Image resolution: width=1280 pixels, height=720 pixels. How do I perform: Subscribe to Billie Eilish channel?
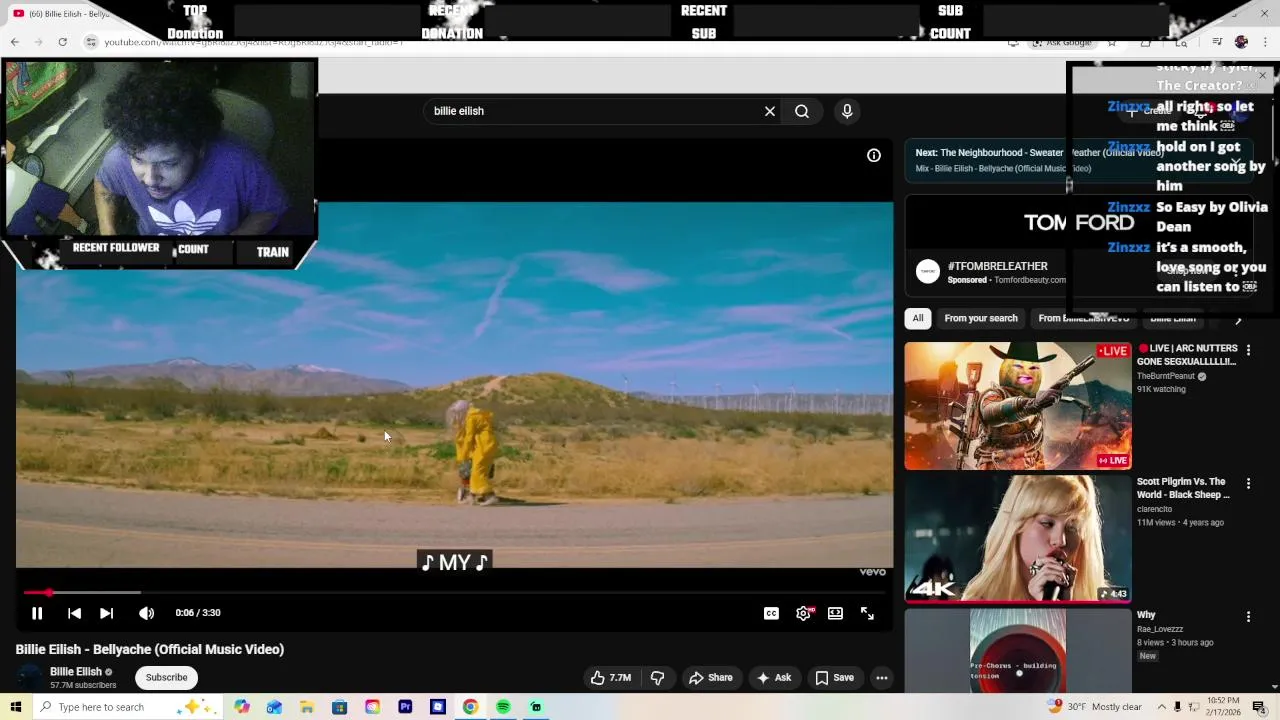pyautogui.click(x=166, y=678)
